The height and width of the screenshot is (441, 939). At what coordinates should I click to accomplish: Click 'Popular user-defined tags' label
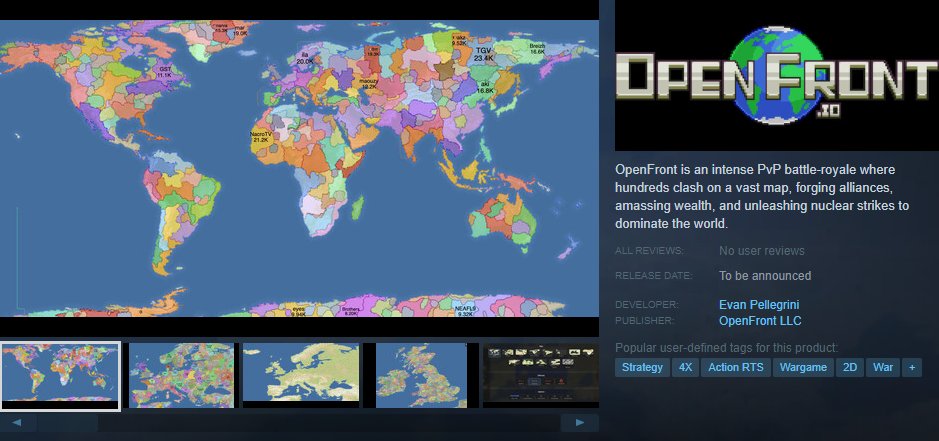pyautogui.click(x=726, y=348)
